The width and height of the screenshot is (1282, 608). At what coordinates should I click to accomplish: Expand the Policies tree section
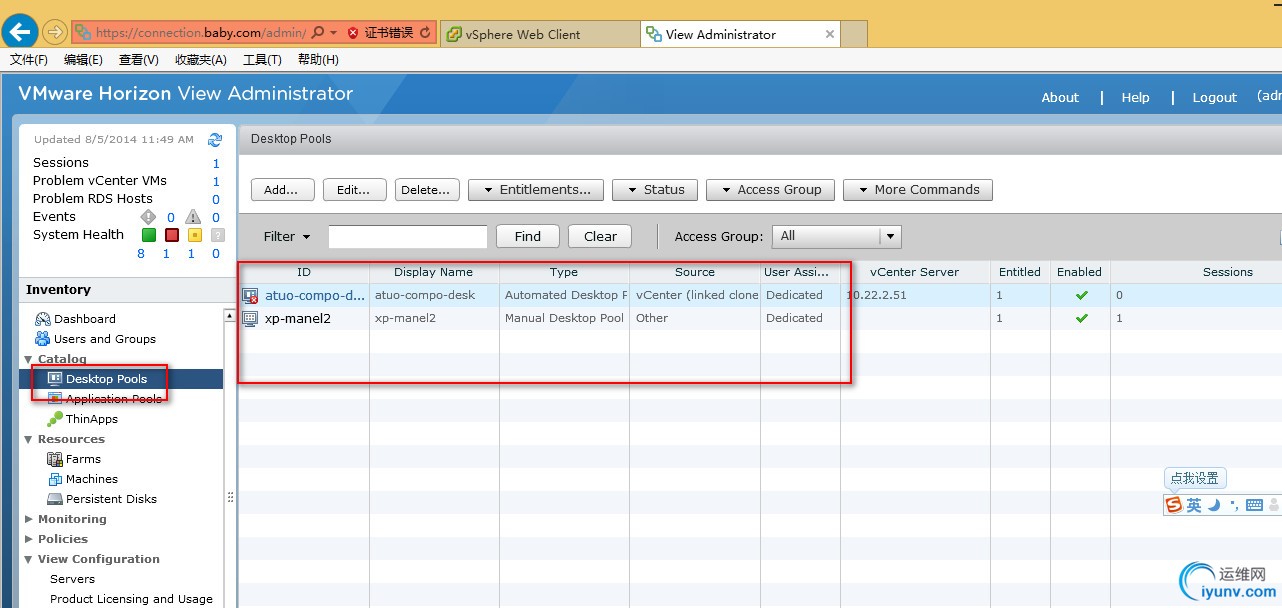(28, 539)
